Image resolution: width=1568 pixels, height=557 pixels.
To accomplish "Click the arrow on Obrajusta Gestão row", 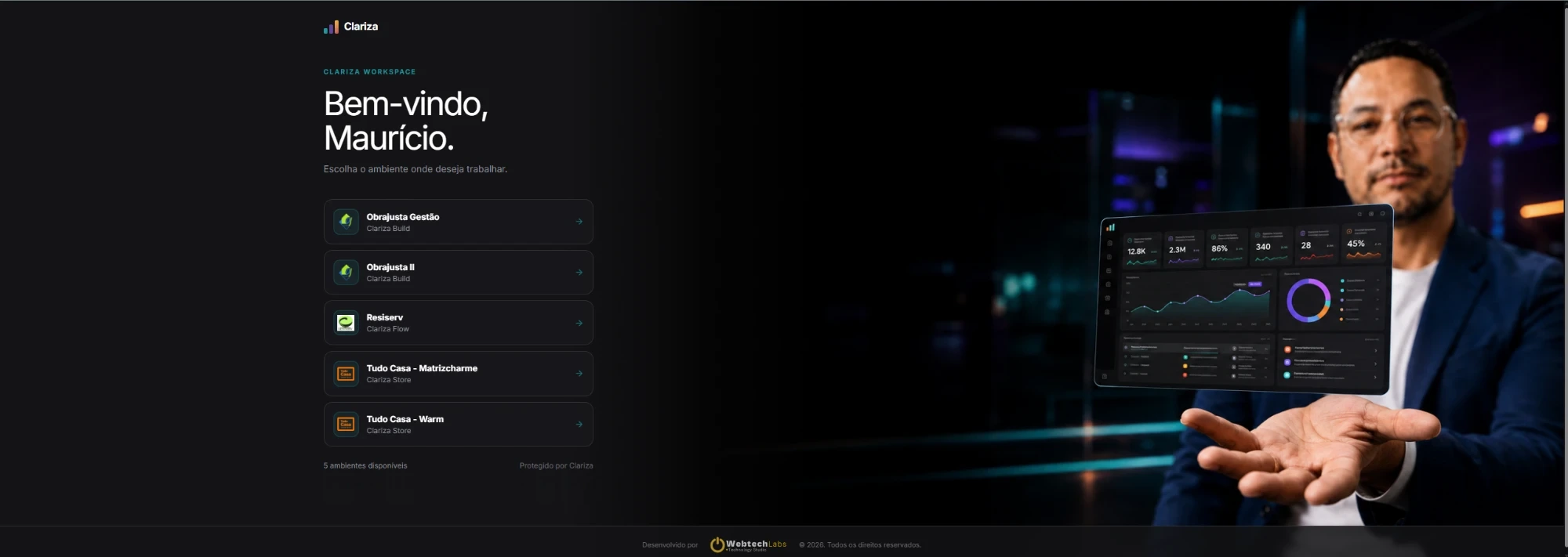I will (579, 222).
